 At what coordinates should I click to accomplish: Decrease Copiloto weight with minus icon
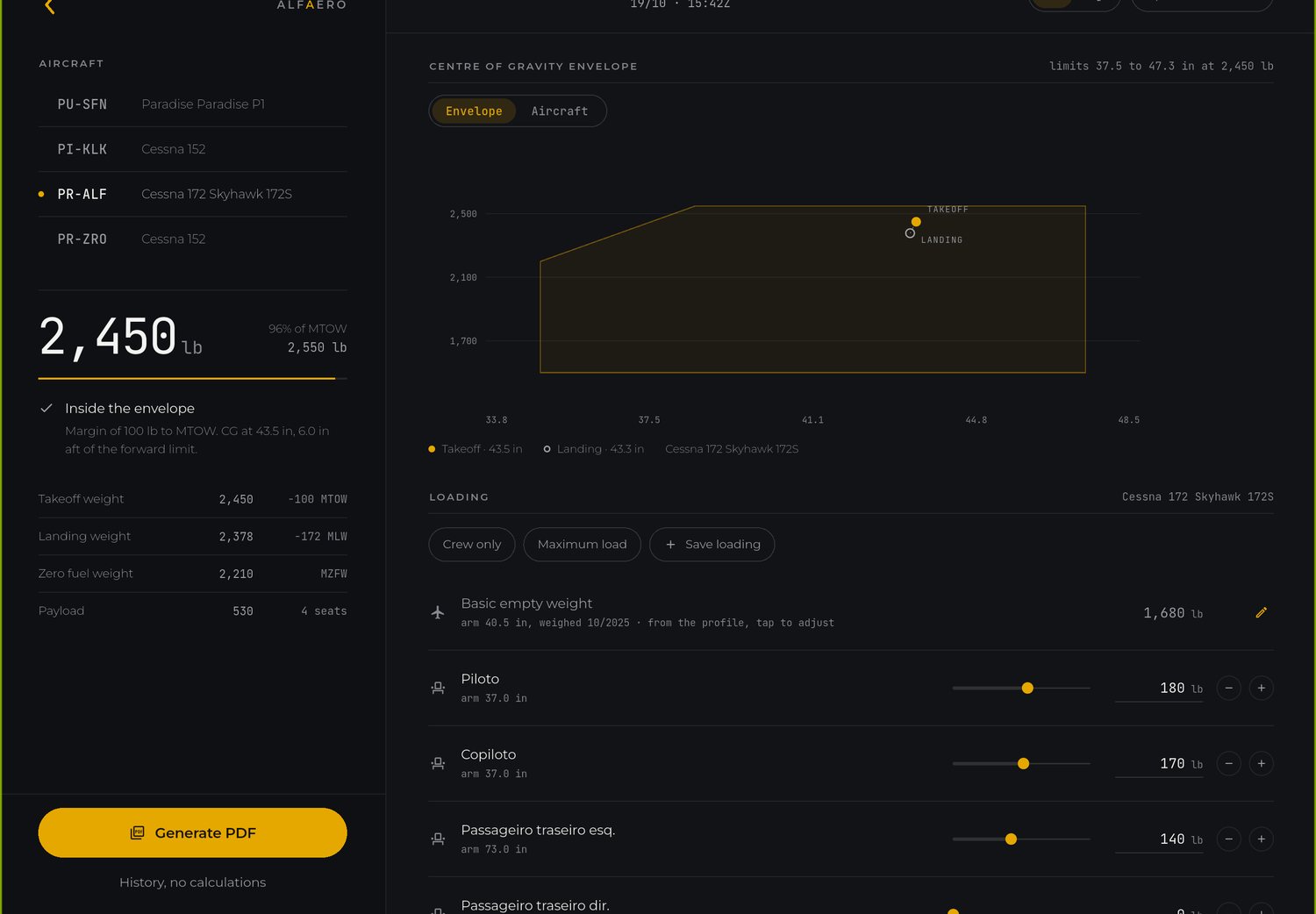click(x=1228, y=763)
